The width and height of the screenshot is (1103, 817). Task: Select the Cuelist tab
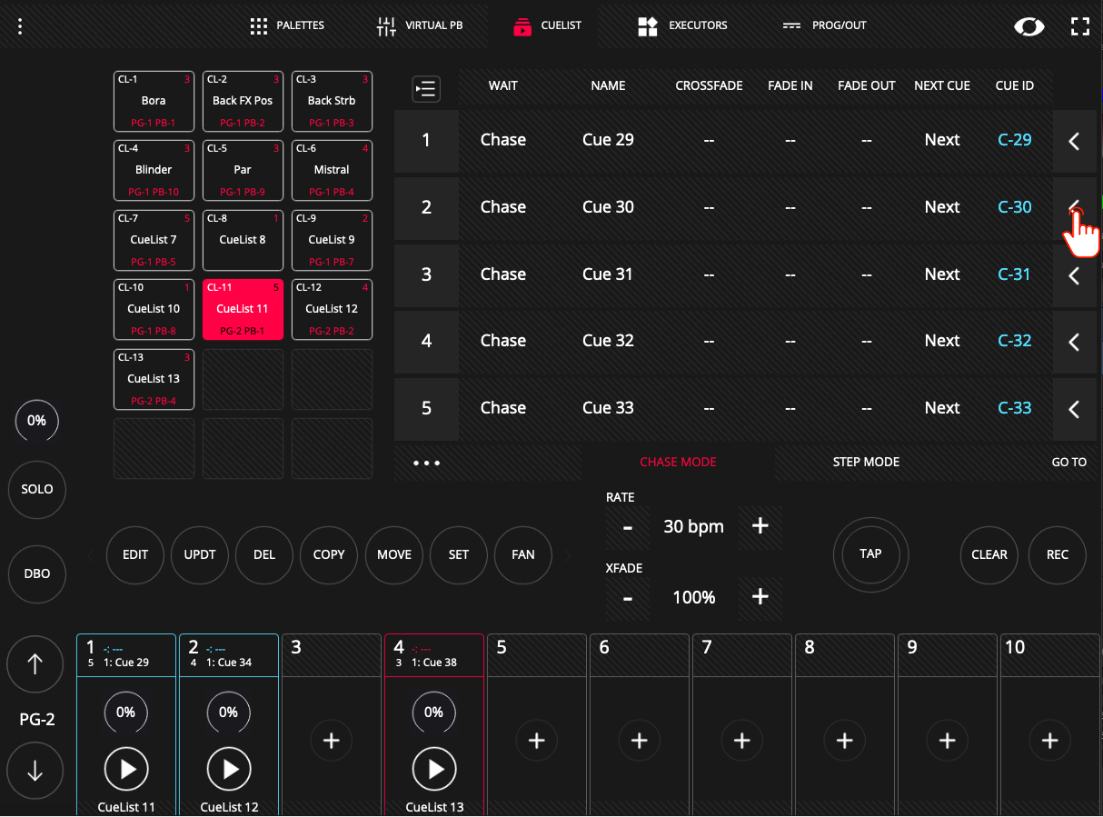tap(547, 26)
